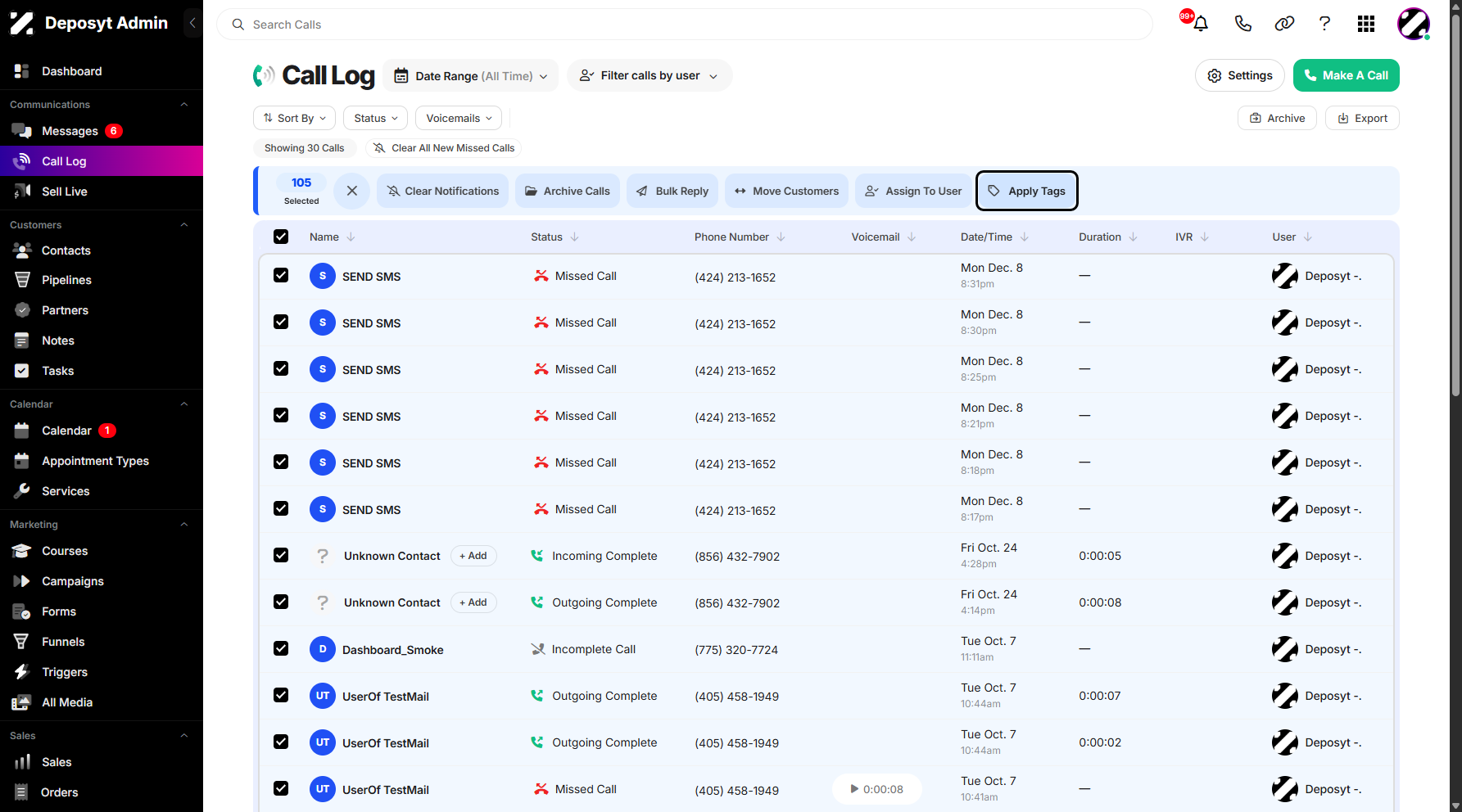
Task: Uncheck the UserOf TestMail Missed Call checkbox
Action: [281, 788]
